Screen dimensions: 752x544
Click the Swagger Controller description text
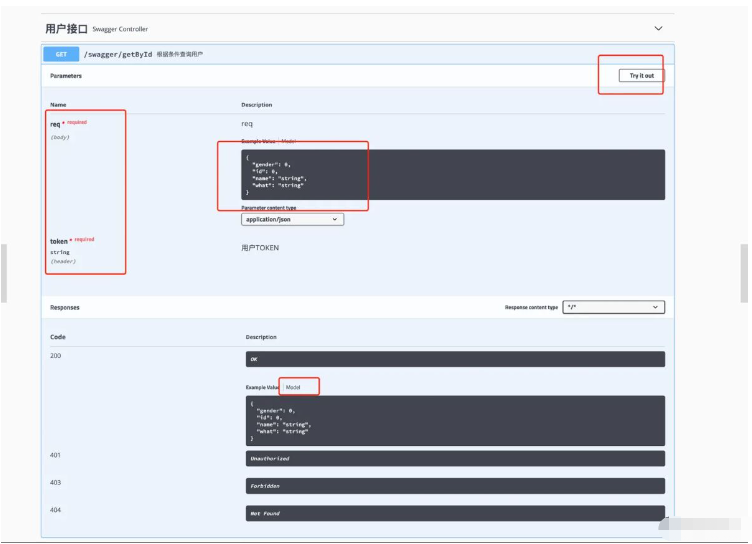[121, 30]
